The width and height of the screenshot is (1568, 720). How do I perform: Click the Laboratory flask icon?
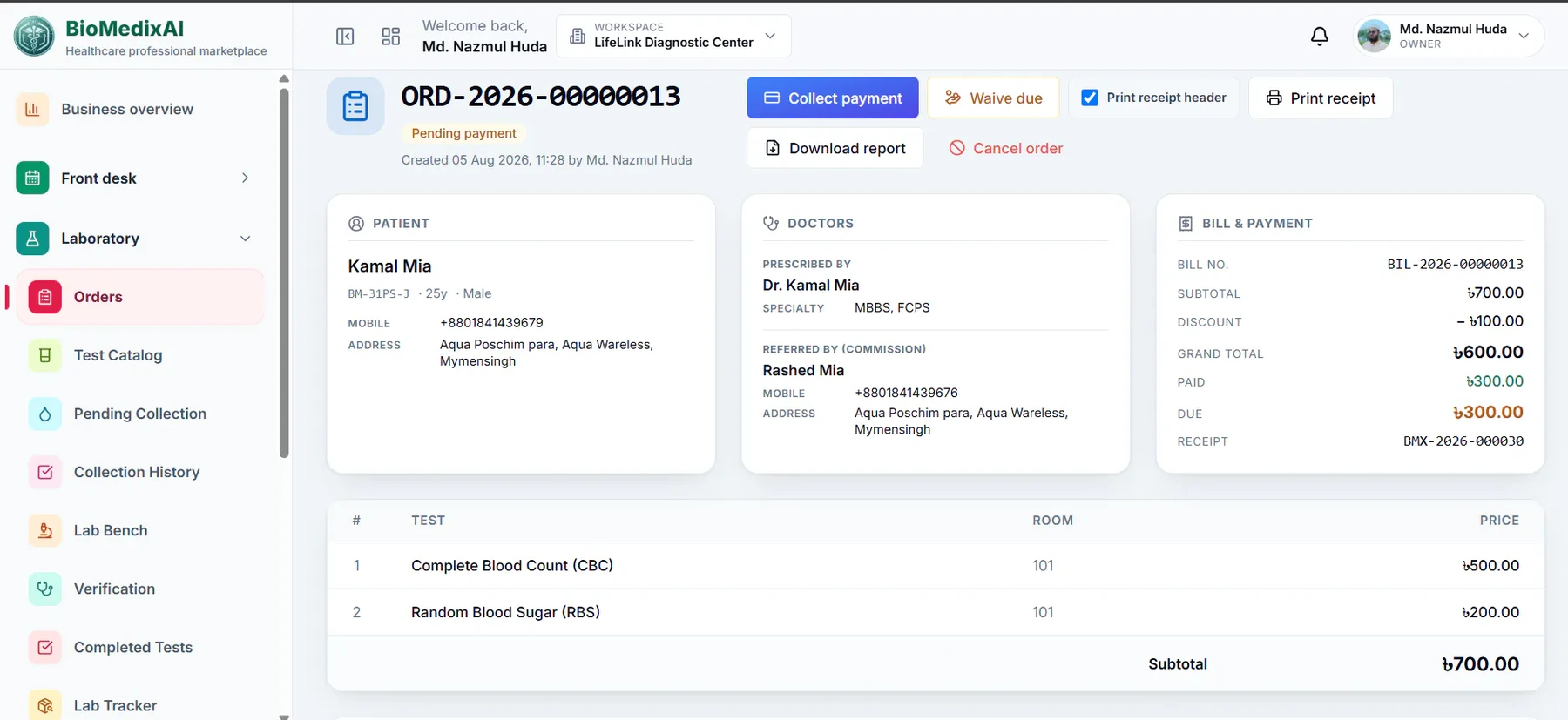click(32, 239)
